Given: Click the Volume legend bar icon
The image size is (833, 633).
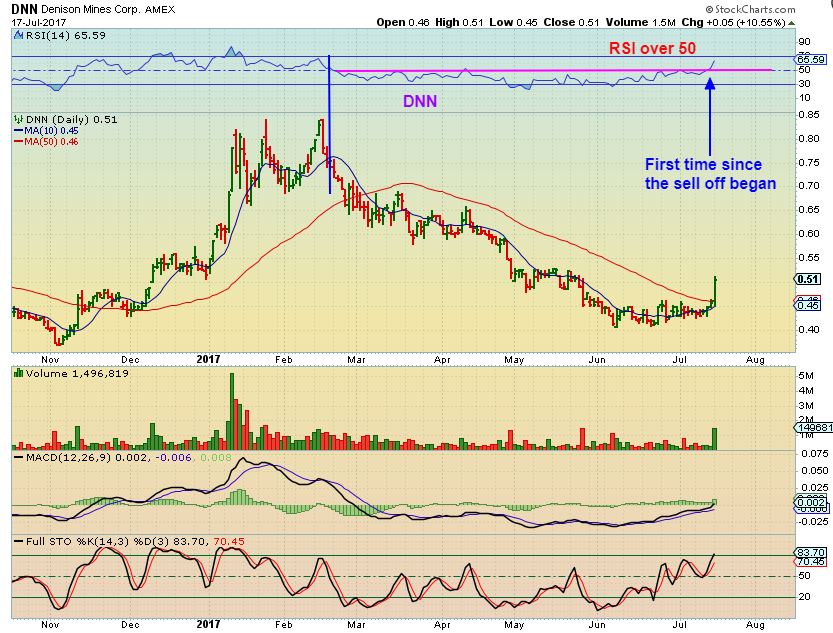Looking at the screenshot, I should (x=19, y=373).
